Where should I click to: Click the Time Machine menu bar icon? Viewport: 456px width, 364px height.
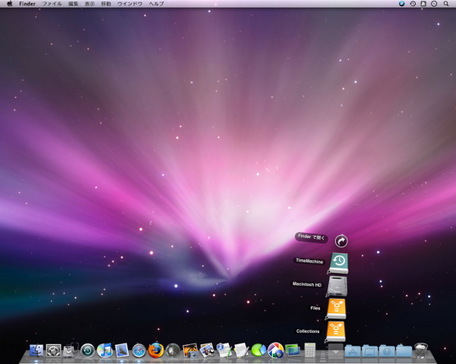tap(413, 4)
